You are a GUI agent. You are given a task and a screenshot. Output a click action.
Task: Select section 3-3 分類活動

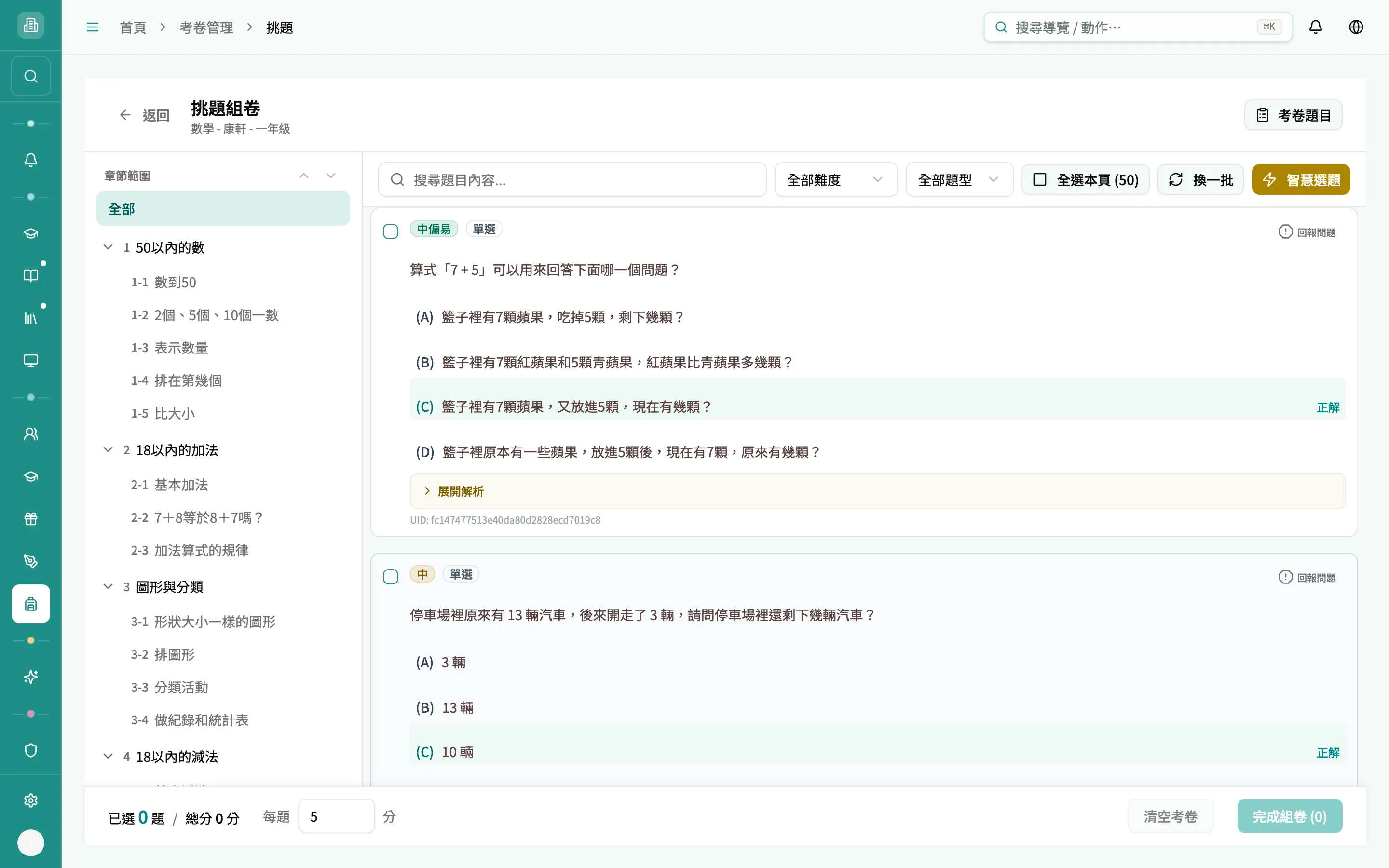(169, 687)
